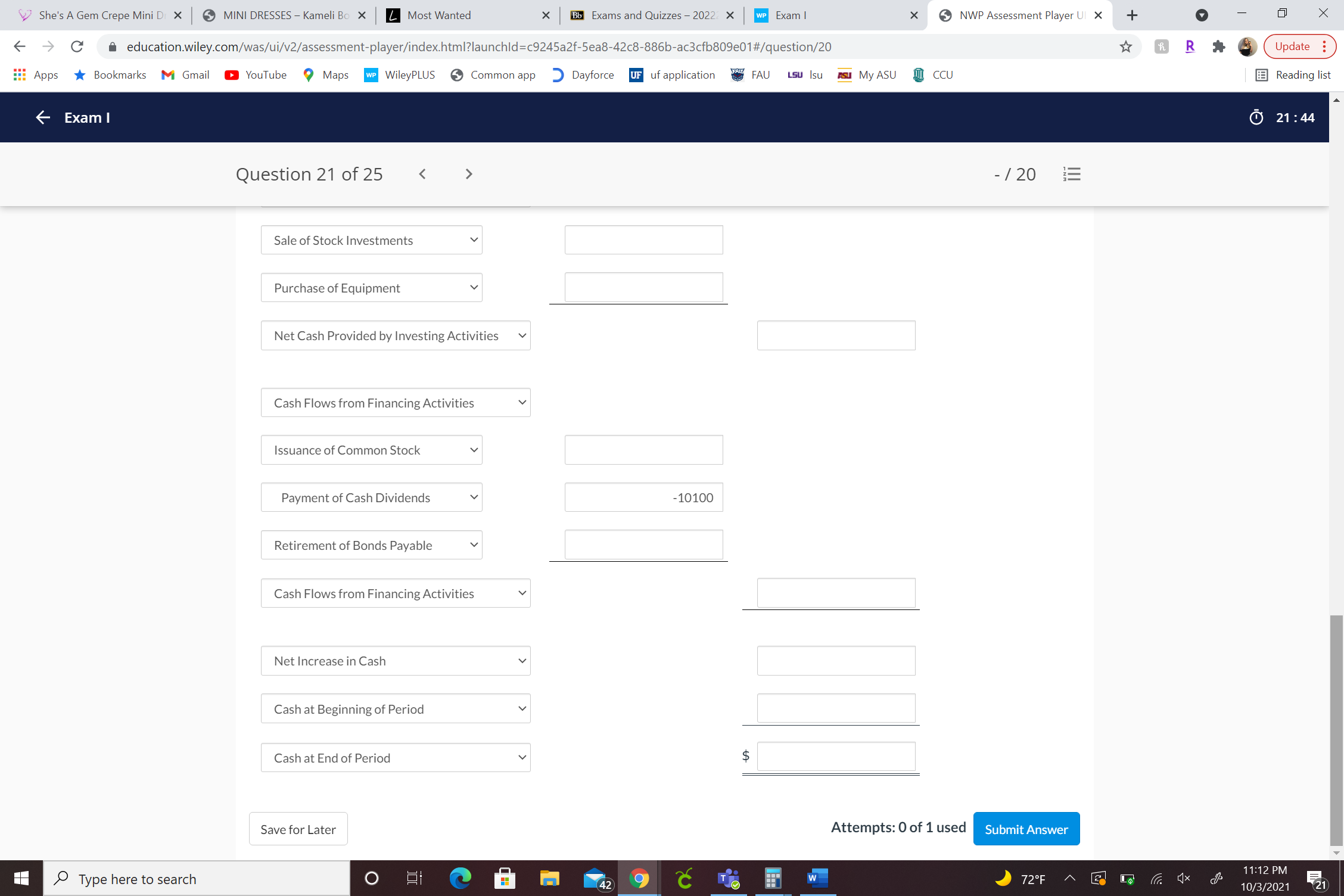Open WileyPLUS bookmark
The width and height of the screenshot is (1344, 896).
[400, 75]
